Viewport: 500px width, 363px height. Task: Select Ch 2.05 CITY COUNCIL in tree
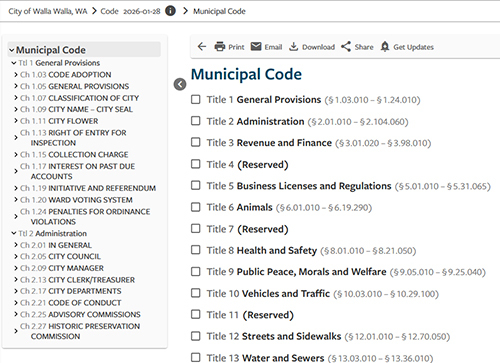[x=60, y=256]
